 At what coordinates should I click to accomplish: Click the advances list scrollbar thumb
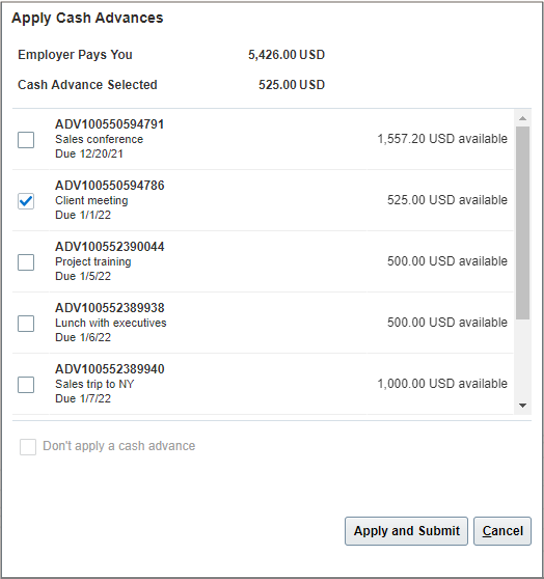click(x=523, y=223)
